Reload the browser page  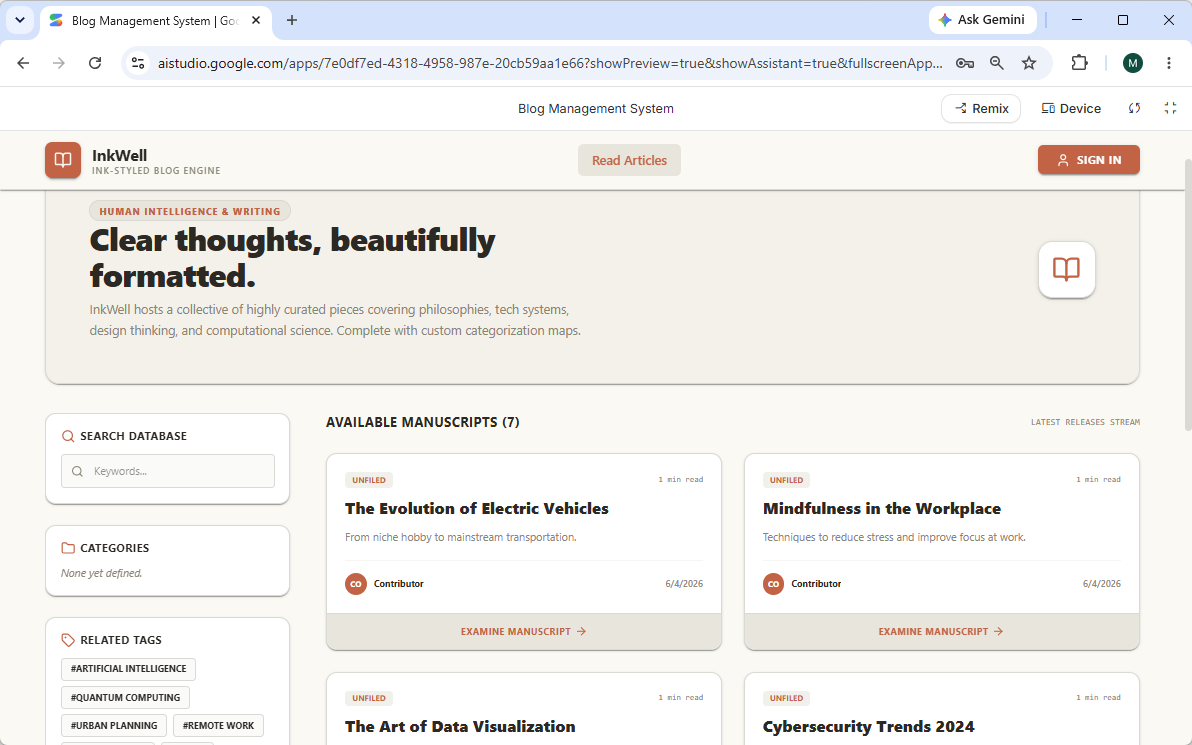coord(95,63)
